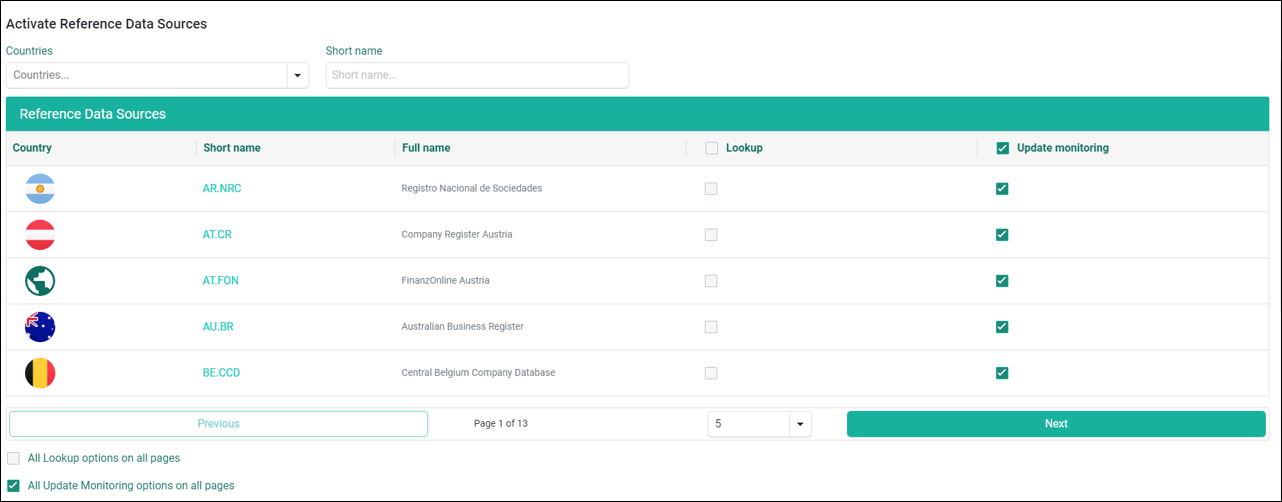Open the AU.BR short name link

tap(218, 327)
